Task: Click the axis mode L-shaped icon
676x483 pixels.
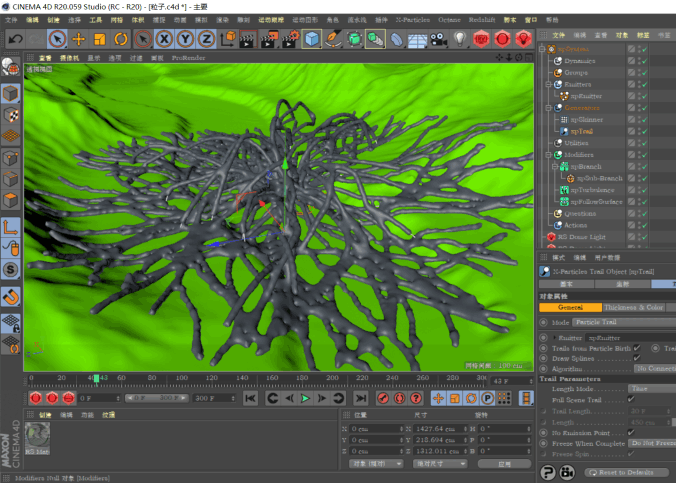Action: 10,227
